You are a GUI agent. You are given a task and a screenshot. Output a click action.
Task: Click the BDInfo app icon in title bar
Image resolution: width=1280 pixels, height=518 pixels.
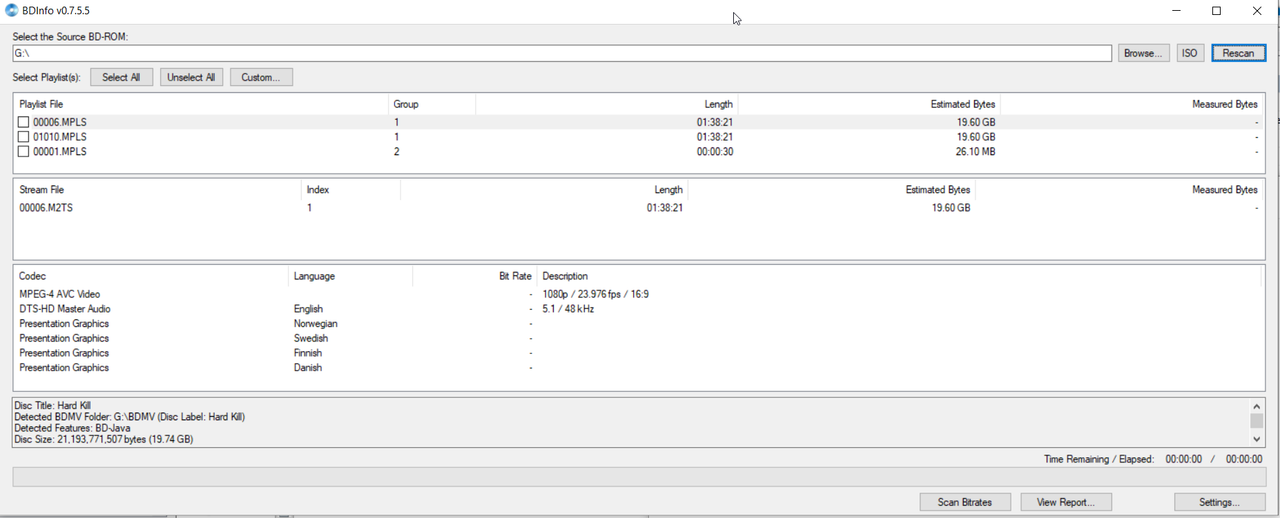pos(11,11)
